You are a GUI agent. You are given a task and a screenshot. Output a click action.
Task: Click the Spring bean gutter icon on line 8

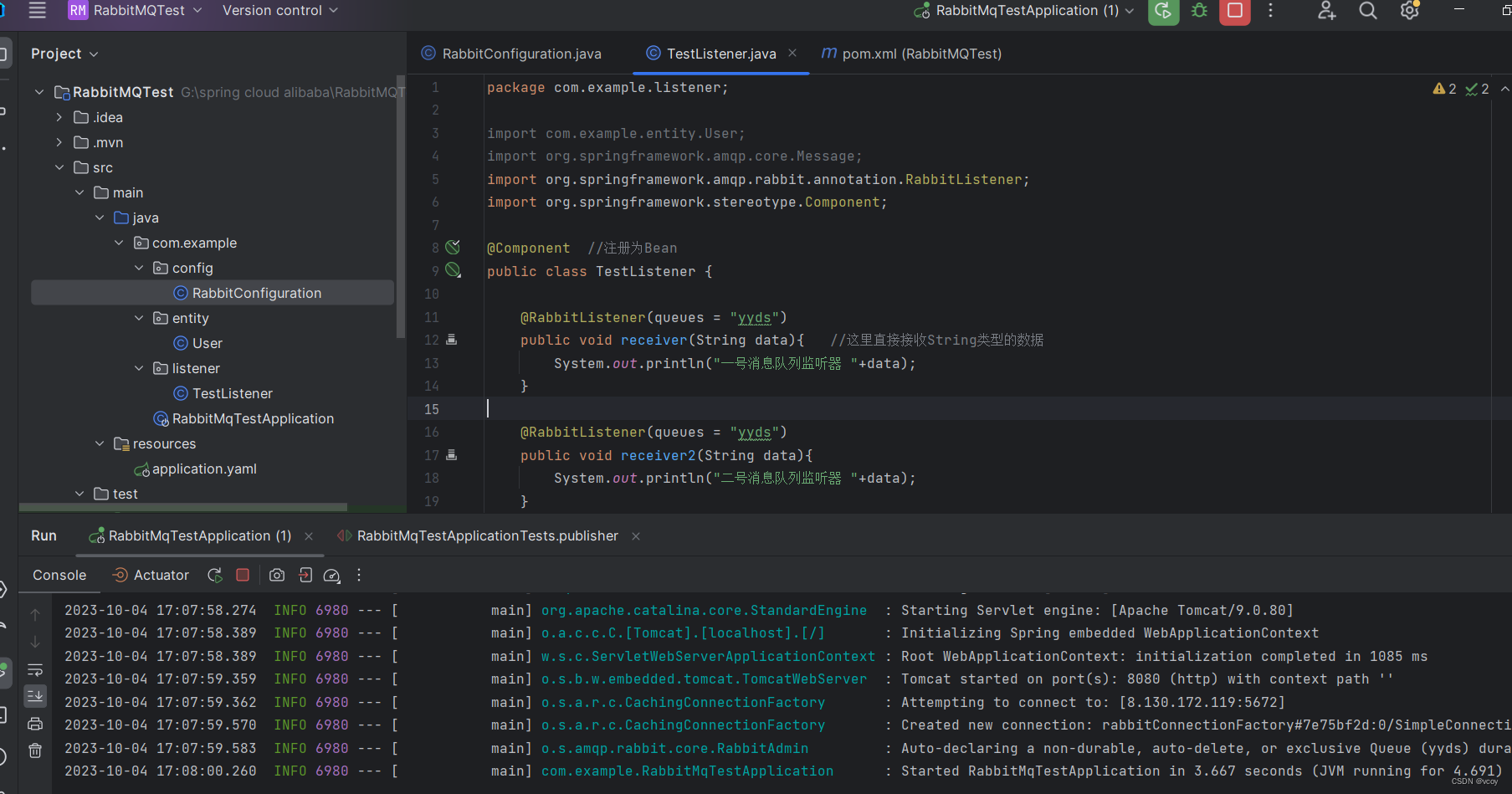(453, 248)
